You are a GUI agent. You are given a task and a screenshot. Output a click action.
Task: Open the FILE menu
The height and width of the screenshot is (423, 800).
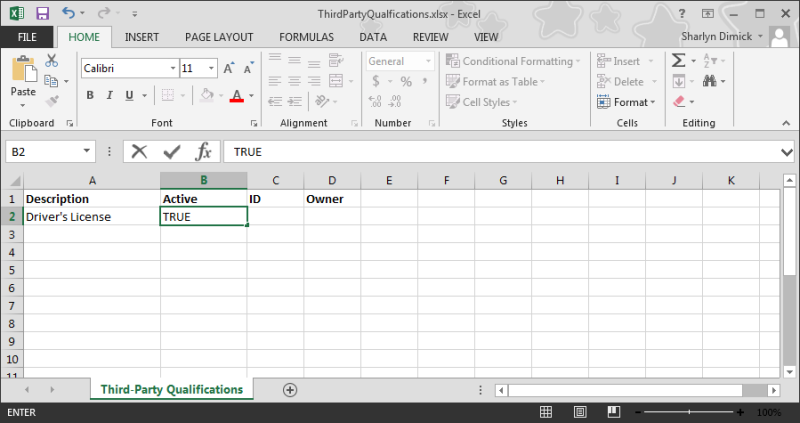tap(27, 37)
